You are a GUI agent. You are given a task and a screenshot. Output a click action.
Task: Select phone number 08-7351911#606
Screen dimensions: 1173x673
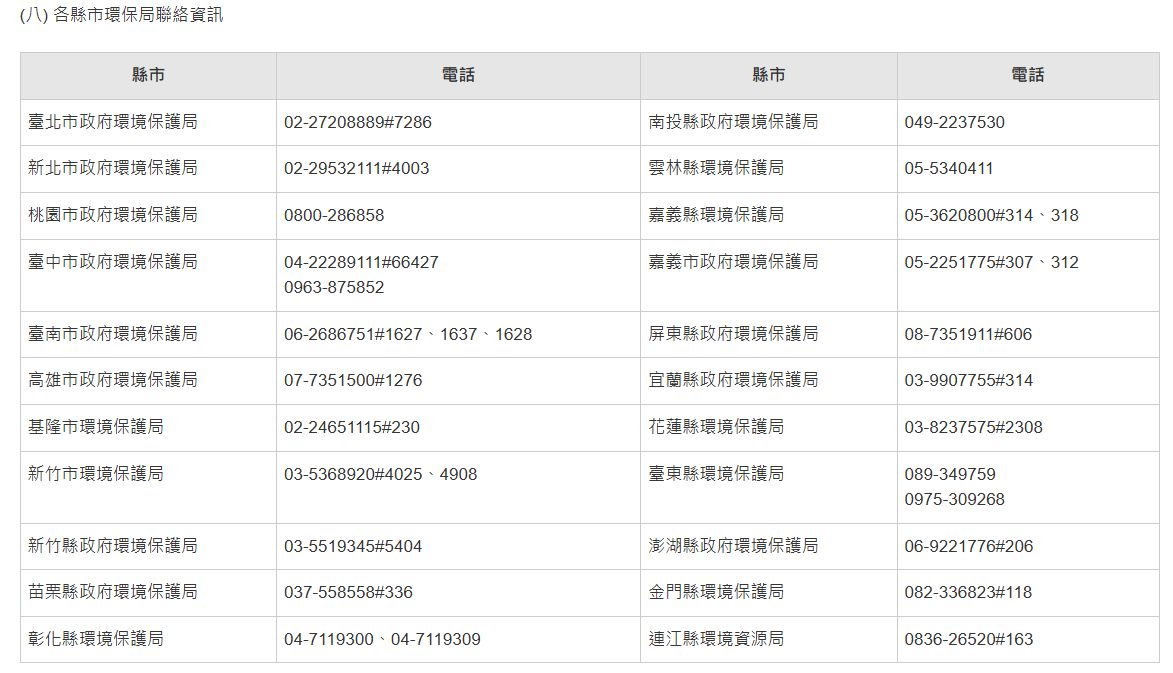(x=968, y=334)
